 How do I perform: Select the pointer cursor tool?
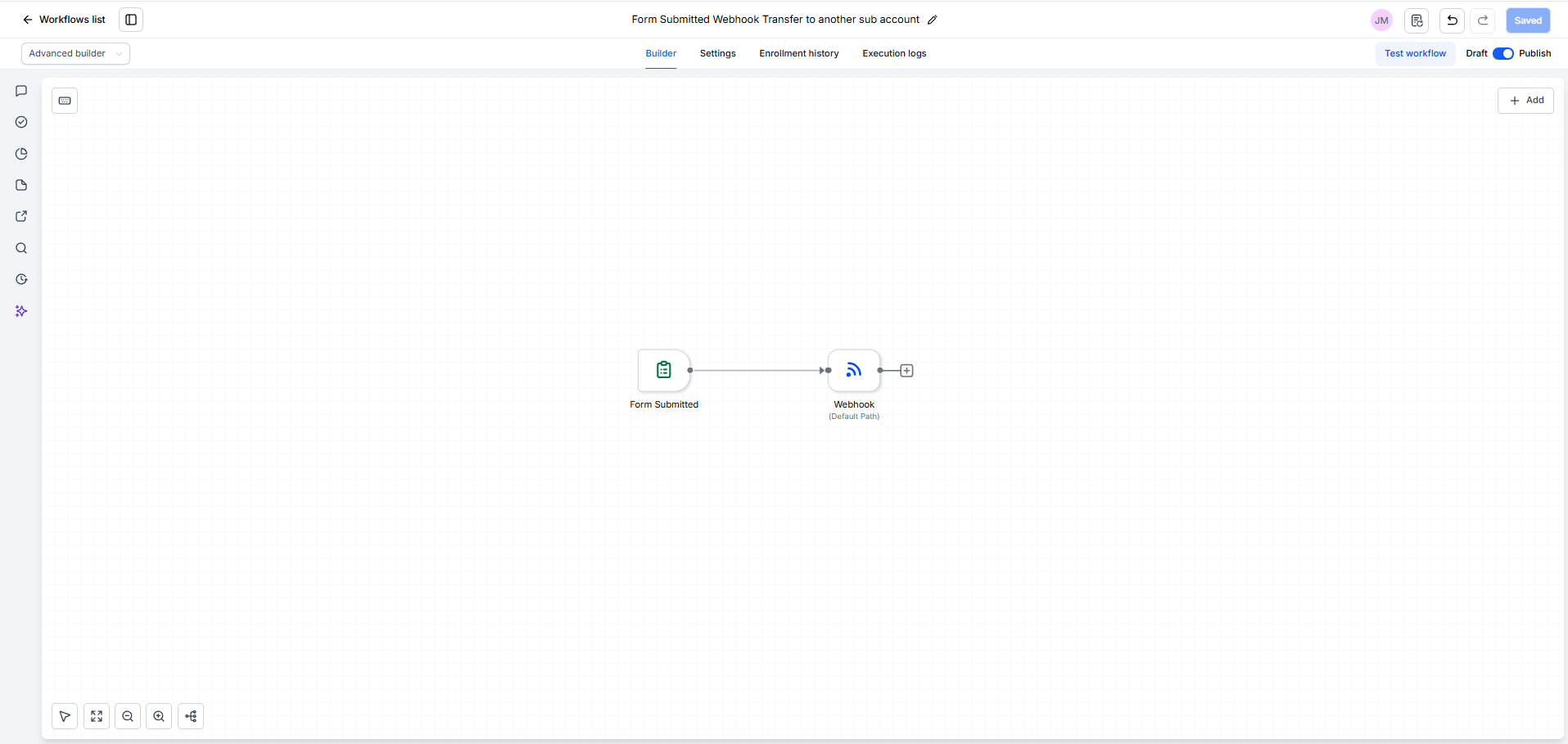[x=65, y=716]
